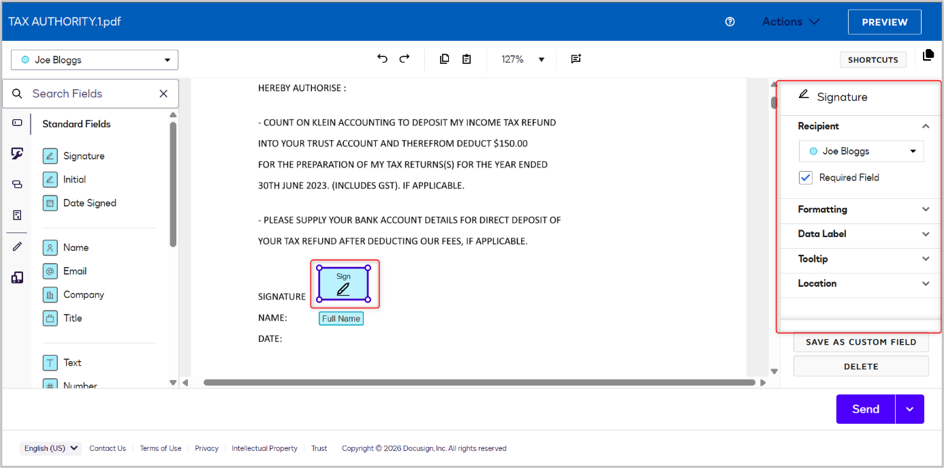Click the fields list vertical scrollbar

click(x=173, y=184)
